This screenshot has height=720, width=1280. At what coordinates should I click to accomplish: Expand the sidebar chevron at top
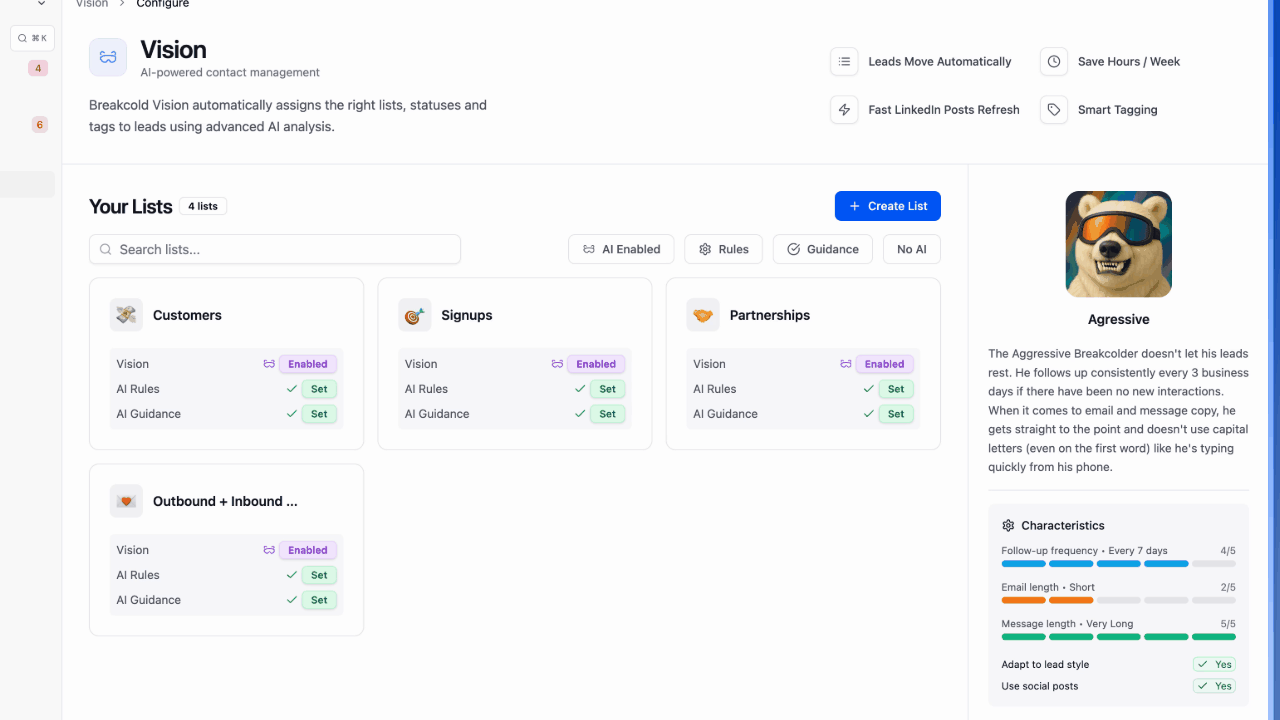click(x=41, y=4)
